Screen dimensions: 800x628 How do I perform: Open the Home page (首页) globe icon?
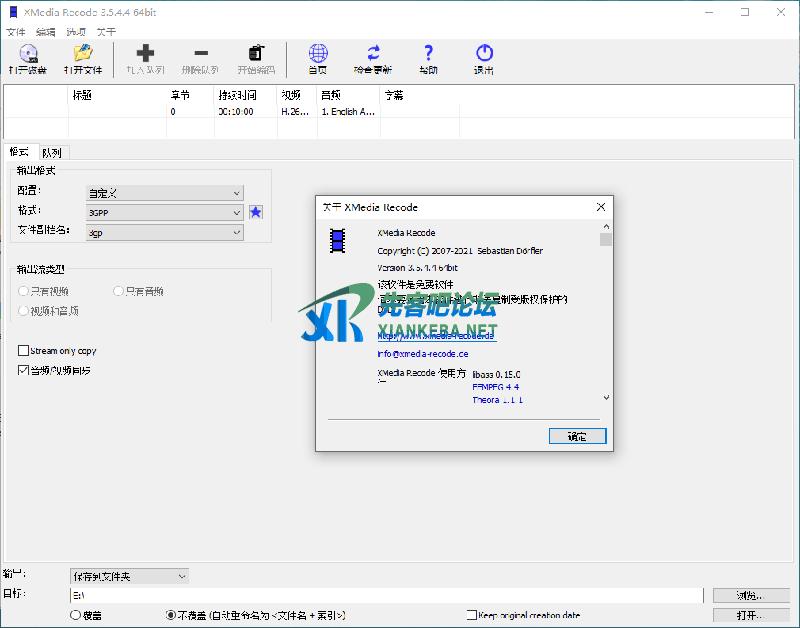(x=318, y=54)
